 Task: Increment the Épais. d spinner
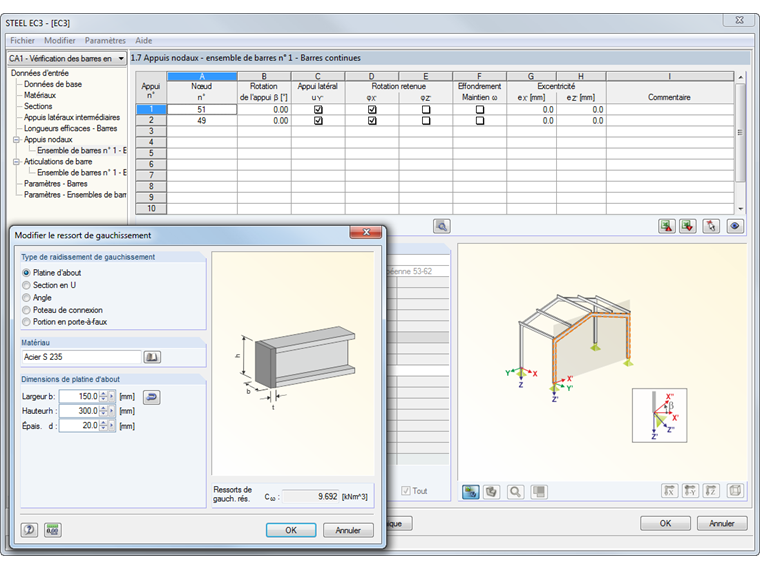click(103, 423)
